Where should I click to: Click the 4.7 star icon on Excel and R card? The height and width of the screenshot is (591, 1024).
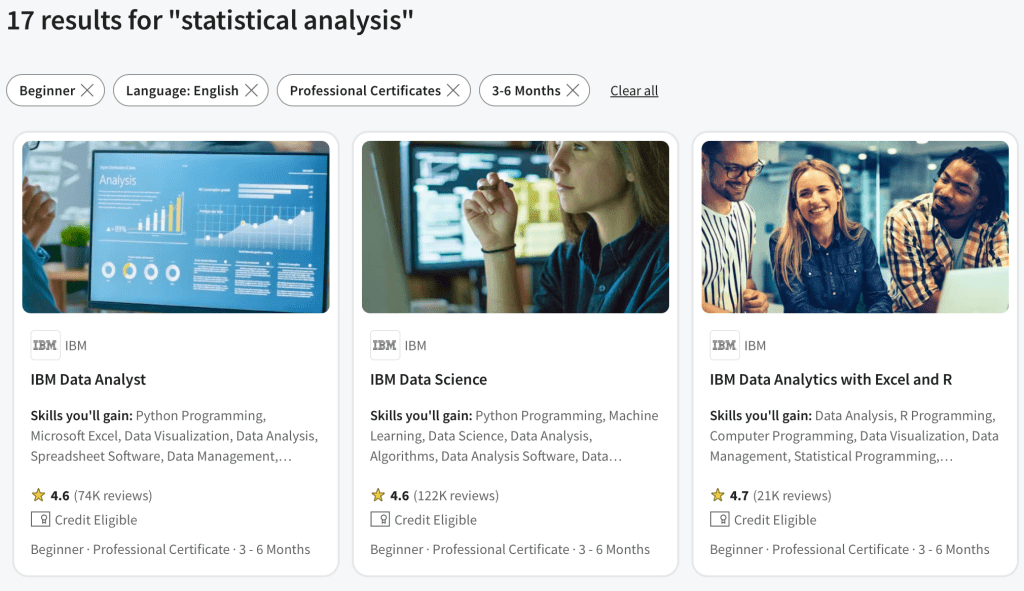pos(718,496)
